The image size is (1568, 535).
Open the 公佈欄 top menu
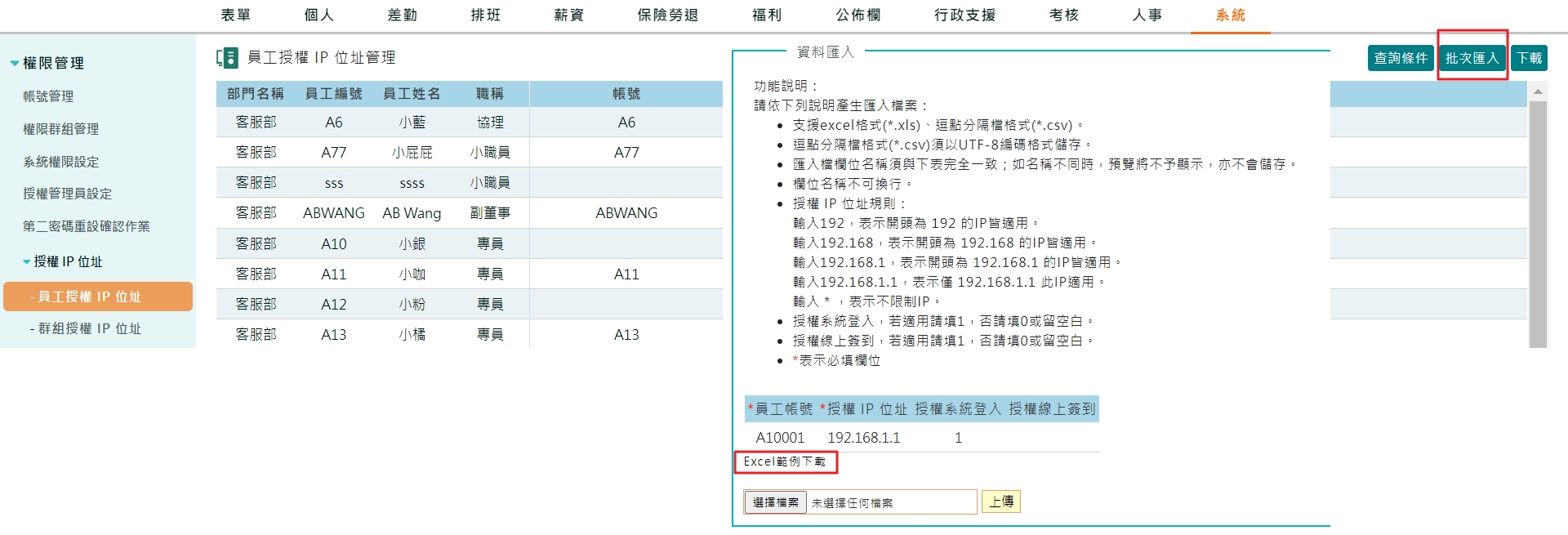[x=858, y=15]
